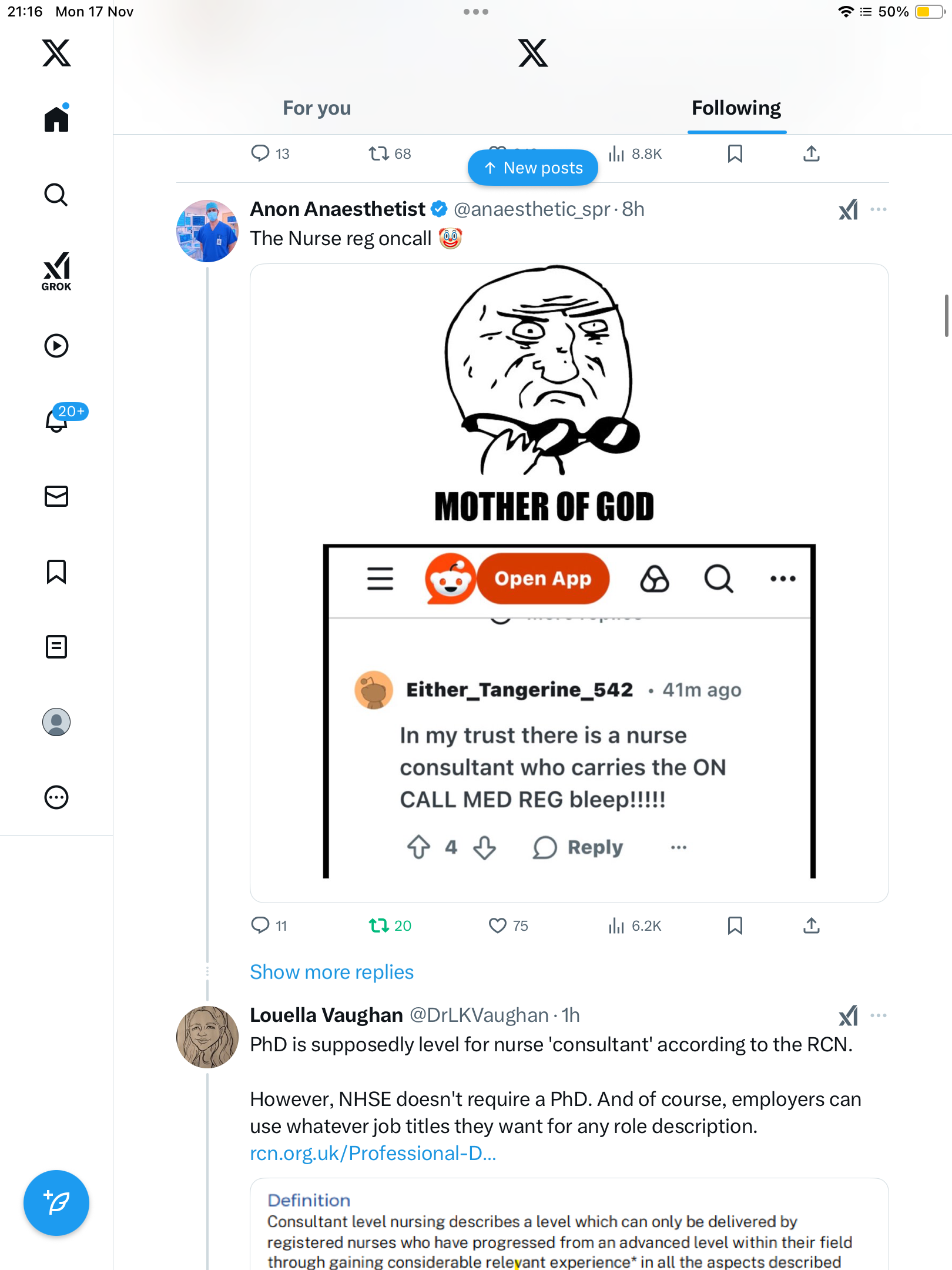
Task: Open more options on Anon Anaesthetist post
Action: (879, 209)
